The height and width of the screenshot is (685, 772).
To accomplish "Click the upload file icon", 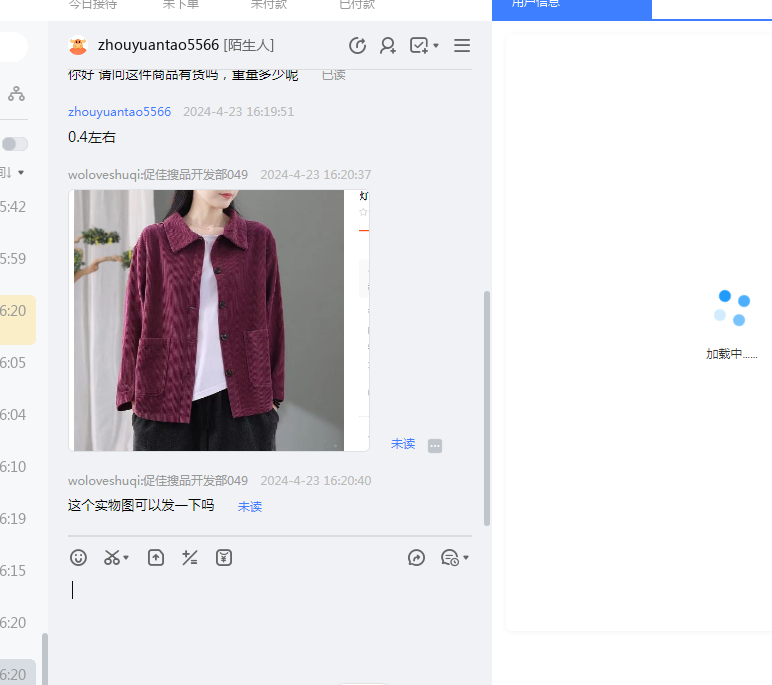I will tap(156, 558).
